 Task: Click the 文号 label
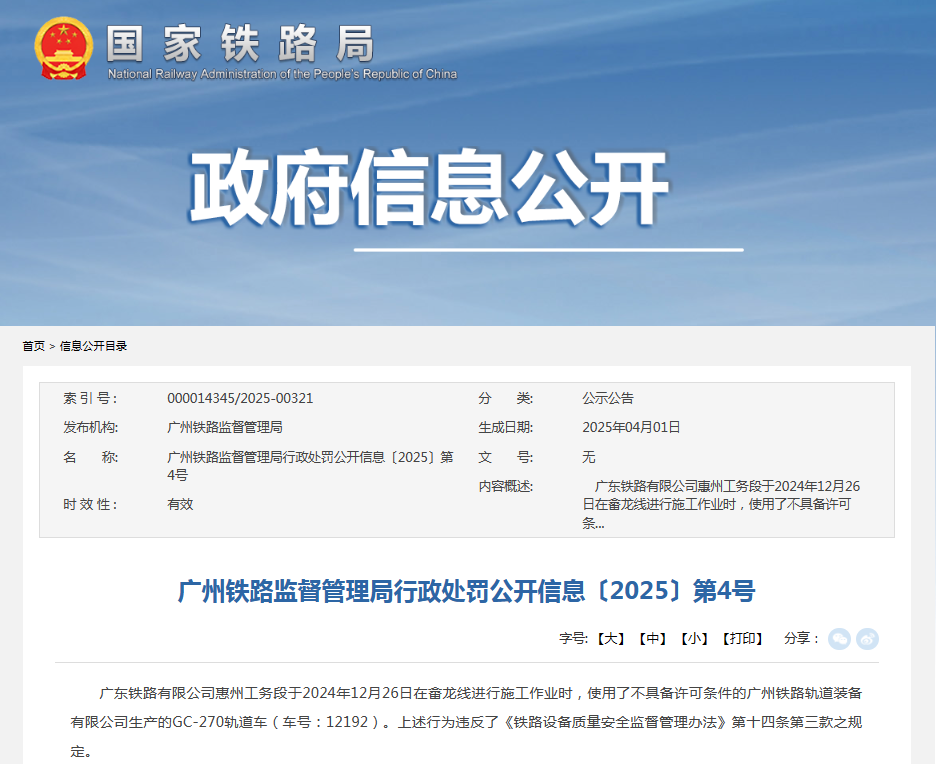click(x=506, y=457)
